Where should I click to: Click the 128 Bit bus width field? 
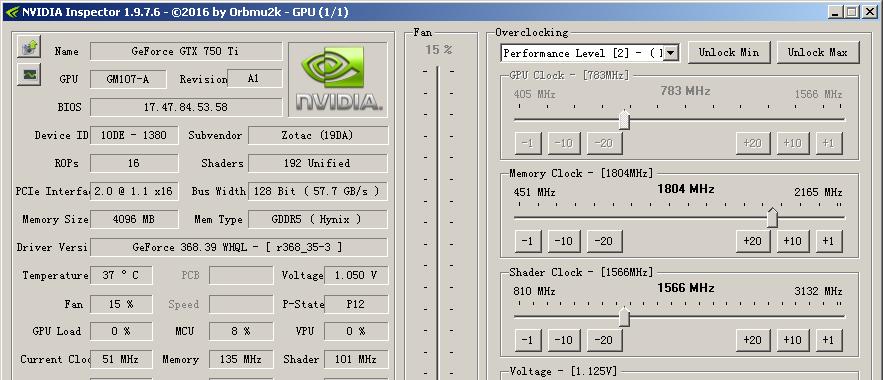click(x=318, y=191)
